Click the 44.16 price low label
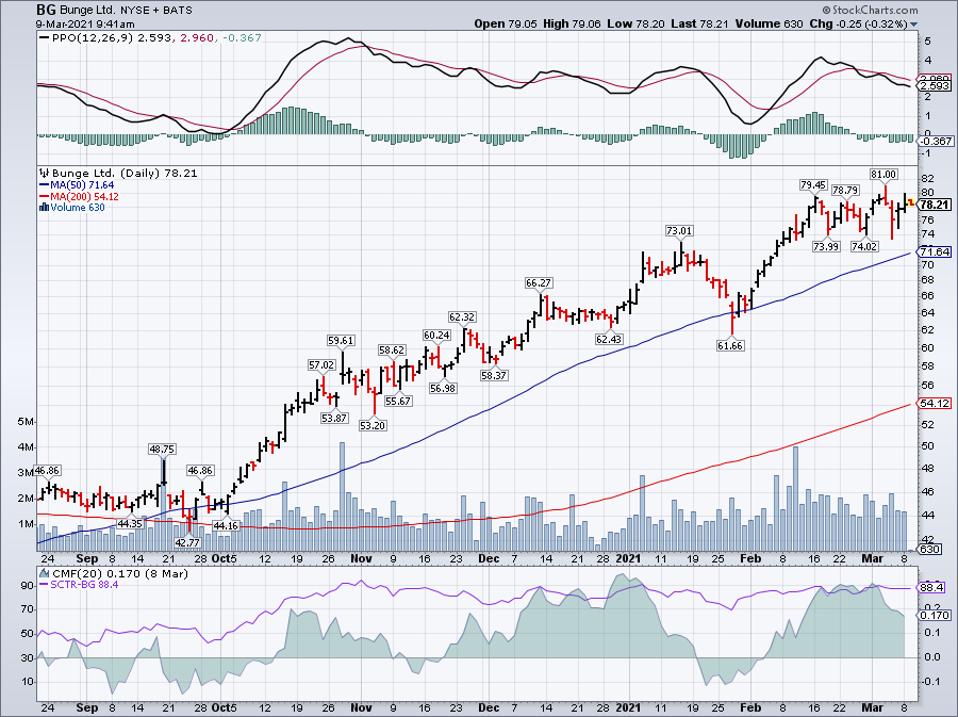The width and height of the screenshot is (958, 717). (x=225, y=526)
